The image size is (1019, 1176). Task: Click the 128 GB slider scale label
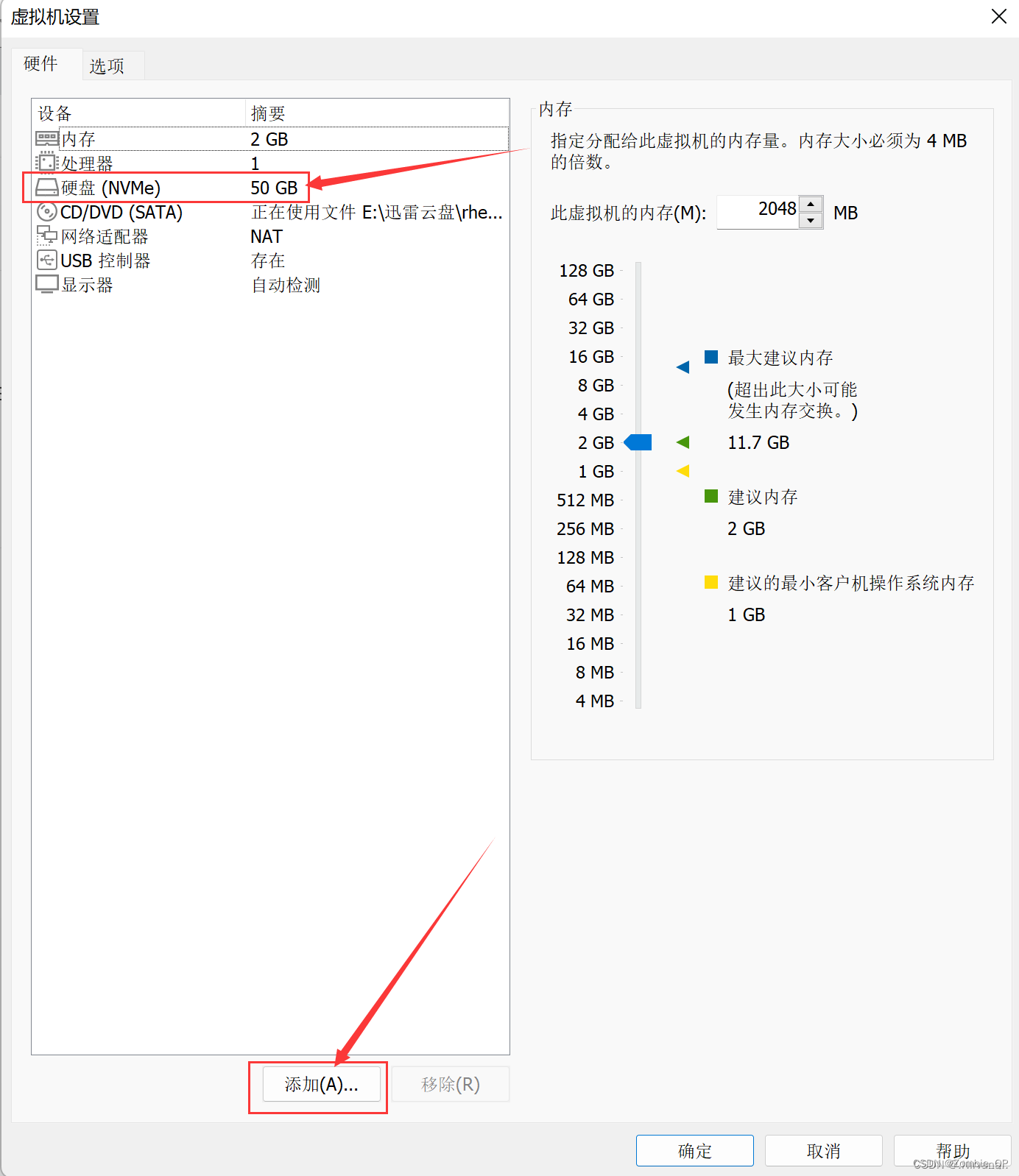(x=586, y=271)
